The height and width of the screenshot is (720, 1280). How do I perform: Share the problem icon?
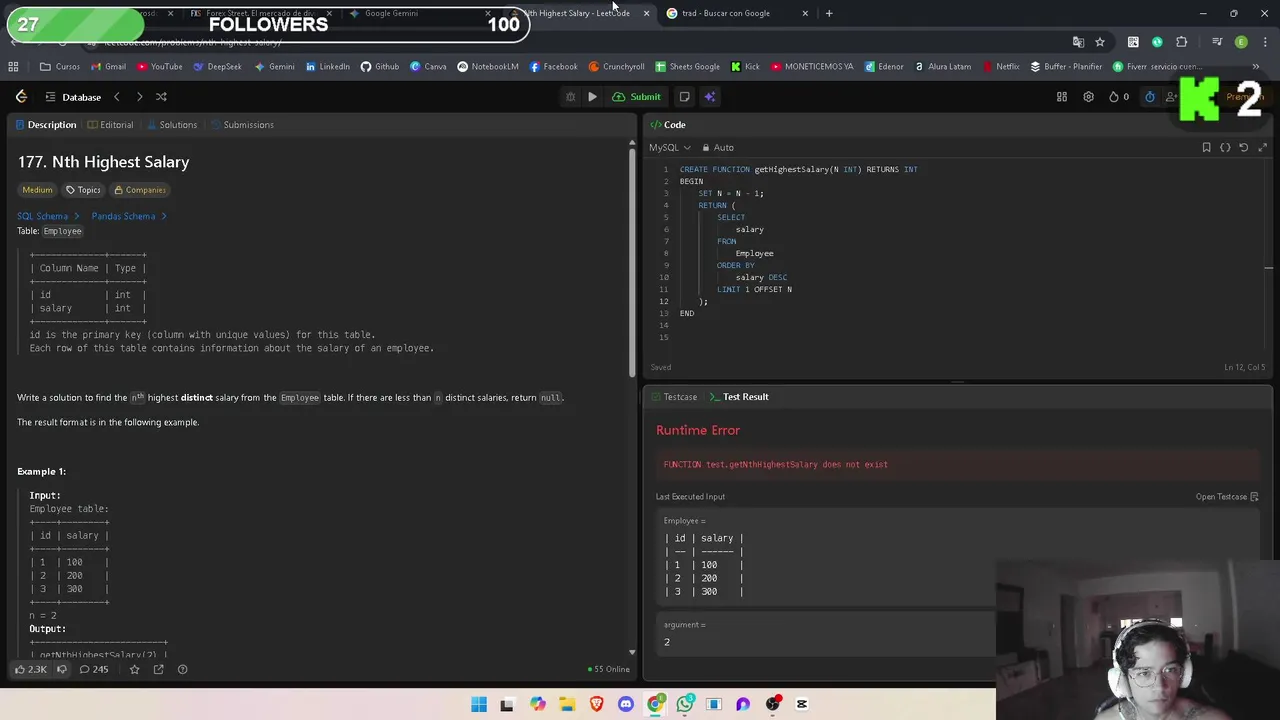coord(158,669)
